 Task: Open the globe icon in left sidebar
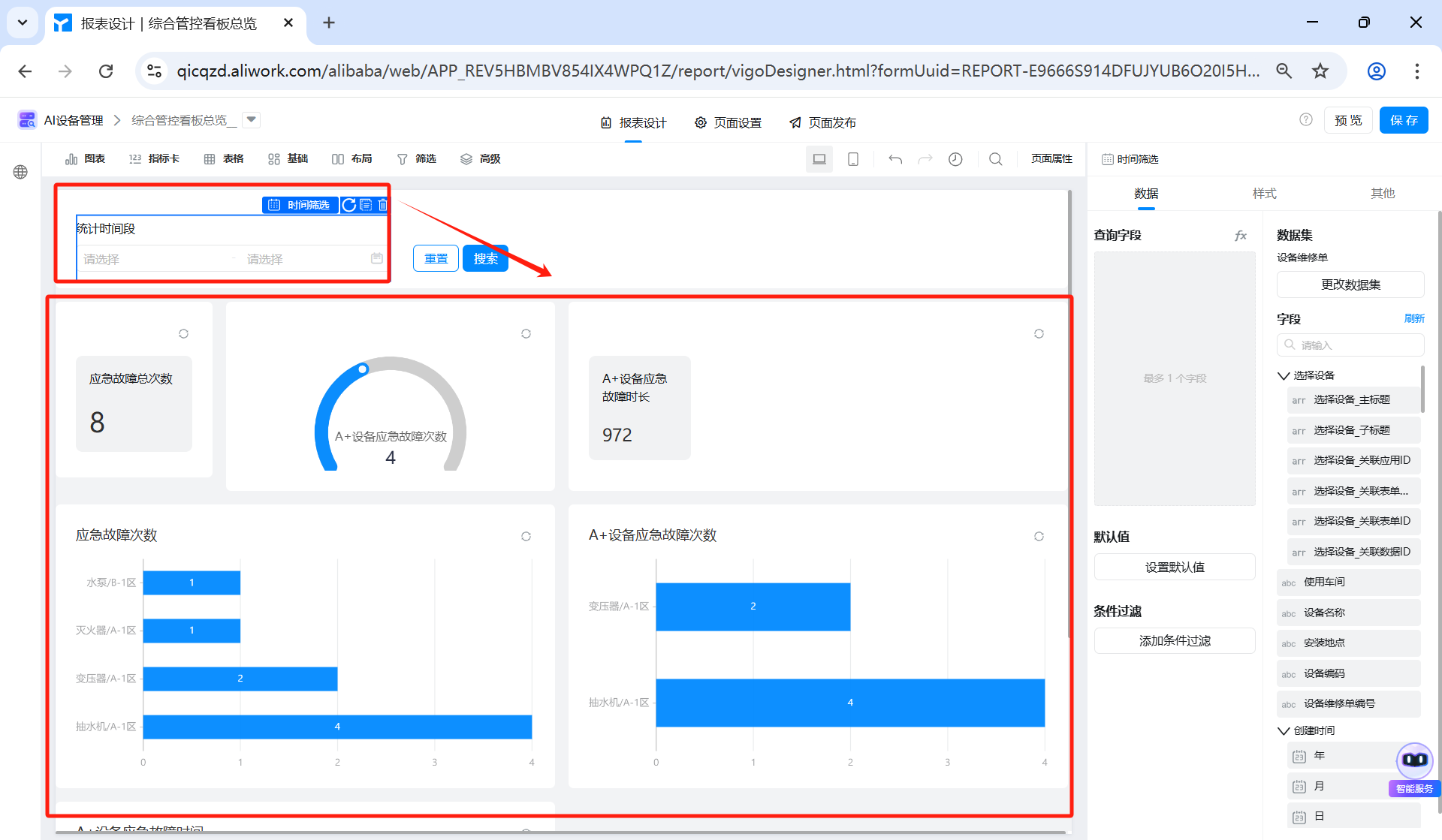[x=20, y=172]
